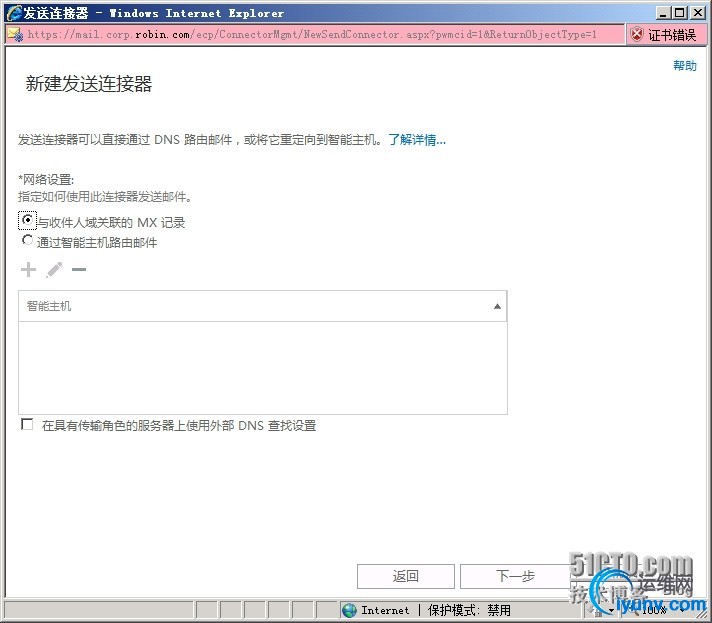Click the 证书错误 certificate error label
712x623 pixels.
(672, 35)
